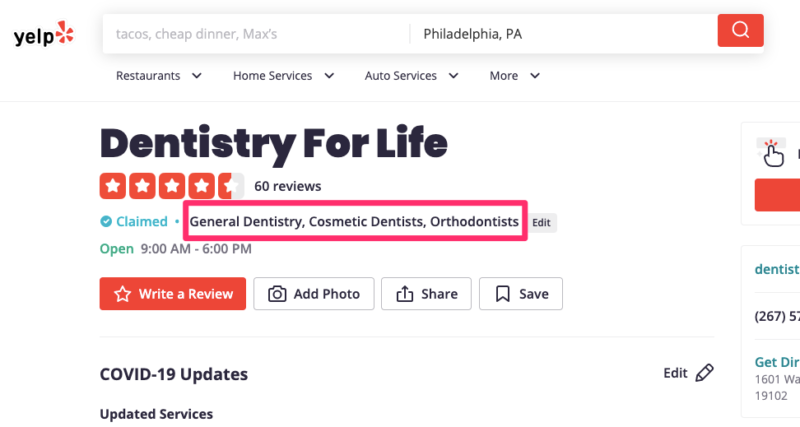Click the bookmark Save icon
Image resolution: width=800 pixels, height=427 pixels.
[503, 294]
